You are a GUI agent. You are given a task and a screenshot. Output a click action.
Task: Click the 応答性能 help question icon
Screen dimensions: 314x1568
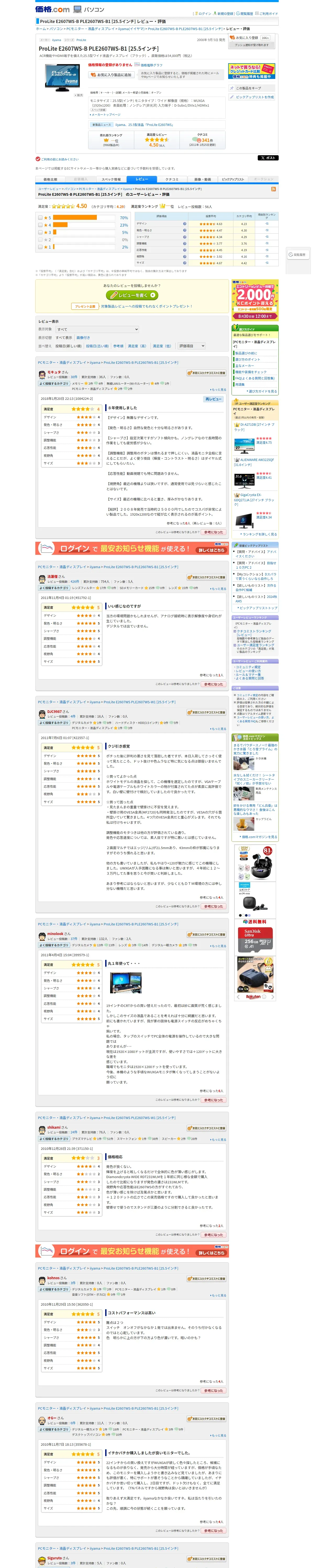[x=185, y=250]
